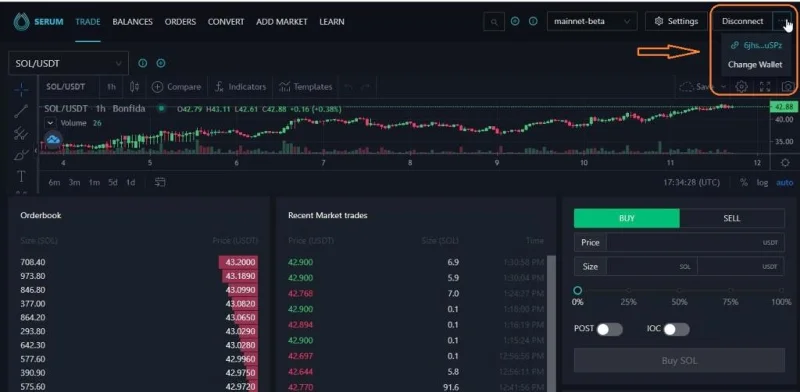Set order size slider to 100%
Viewport: 800px width, 392px height.
[781, 290]
